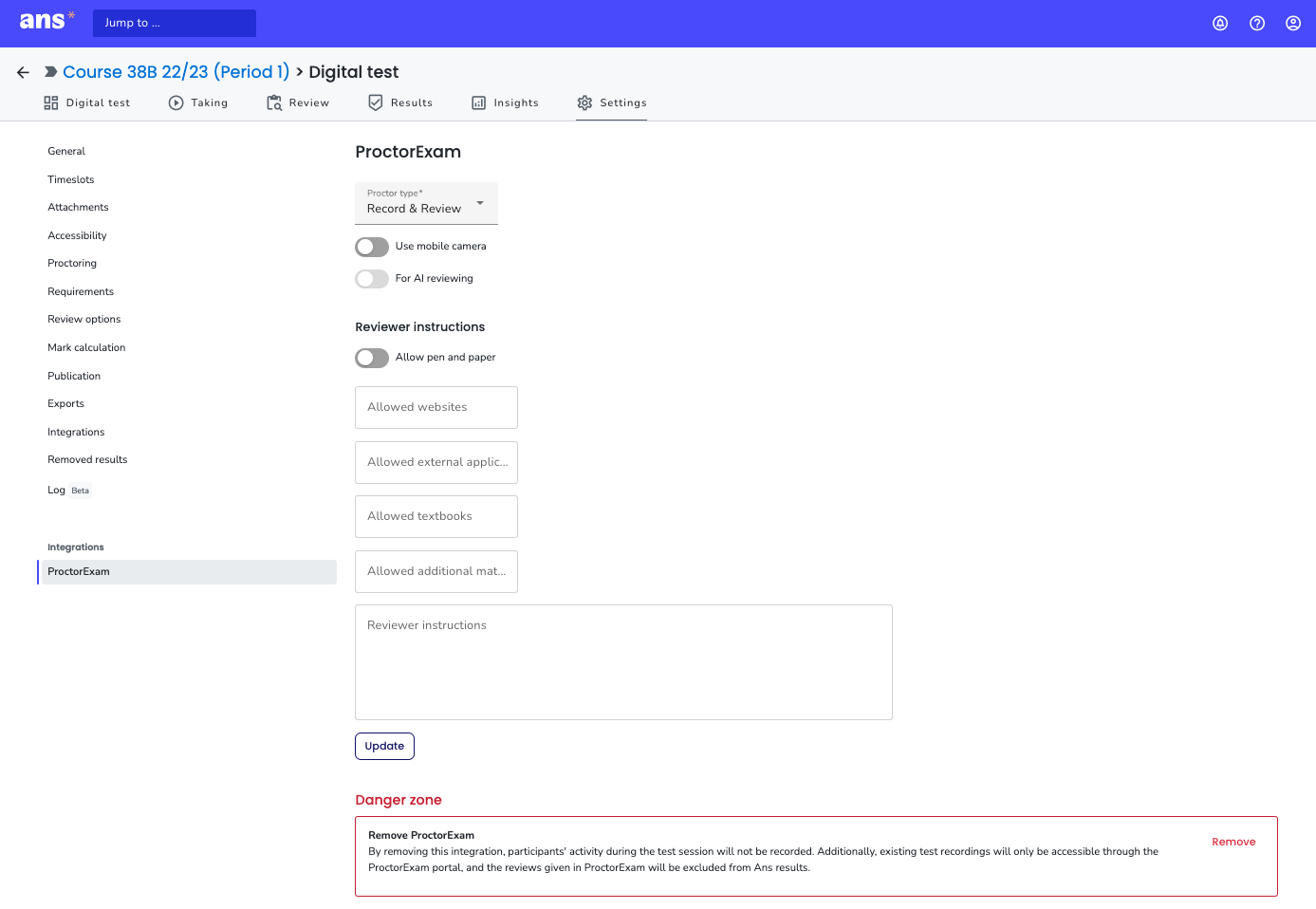Switch to the Results tab
Screen dimensions: 1316x909
click(x=400, y=102)
